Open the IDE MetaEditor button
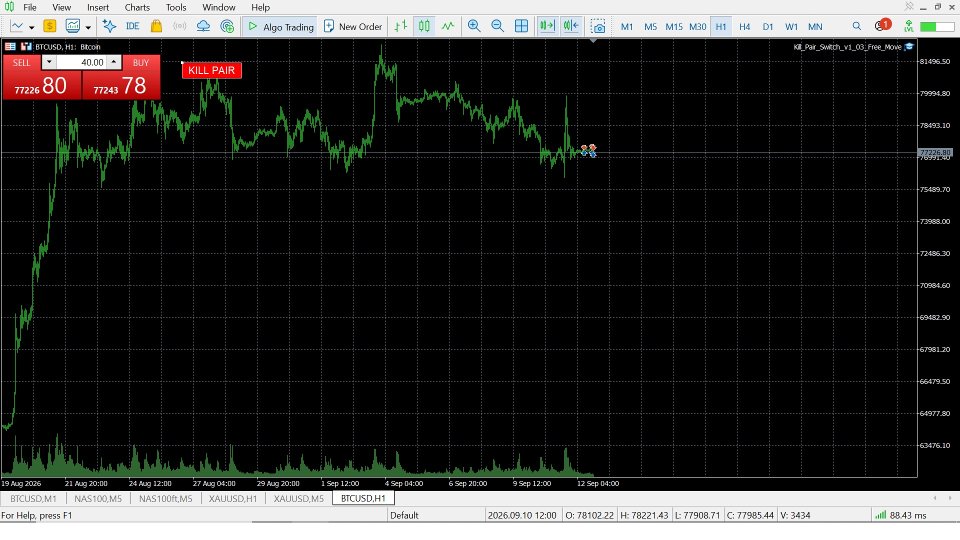960x540 pixels. pos(132,26)
